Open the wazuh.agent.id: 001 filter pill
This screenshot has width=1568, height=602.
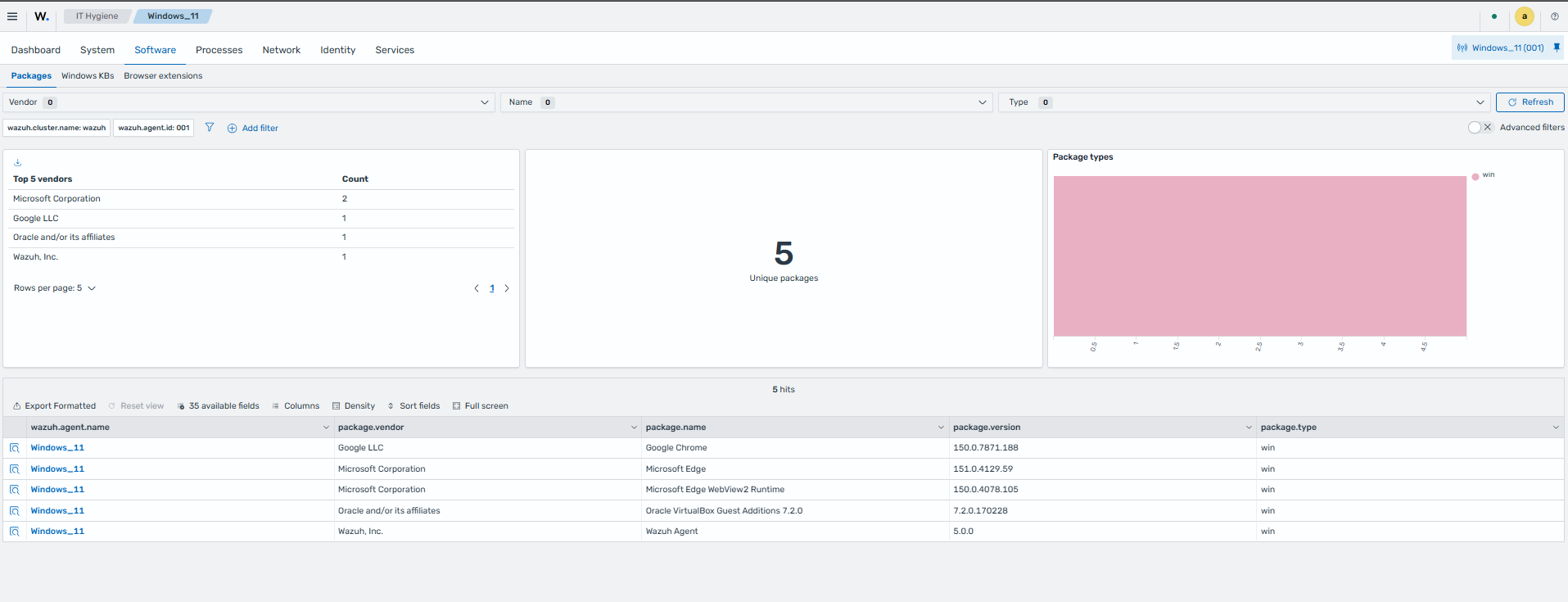pos(154,128)
